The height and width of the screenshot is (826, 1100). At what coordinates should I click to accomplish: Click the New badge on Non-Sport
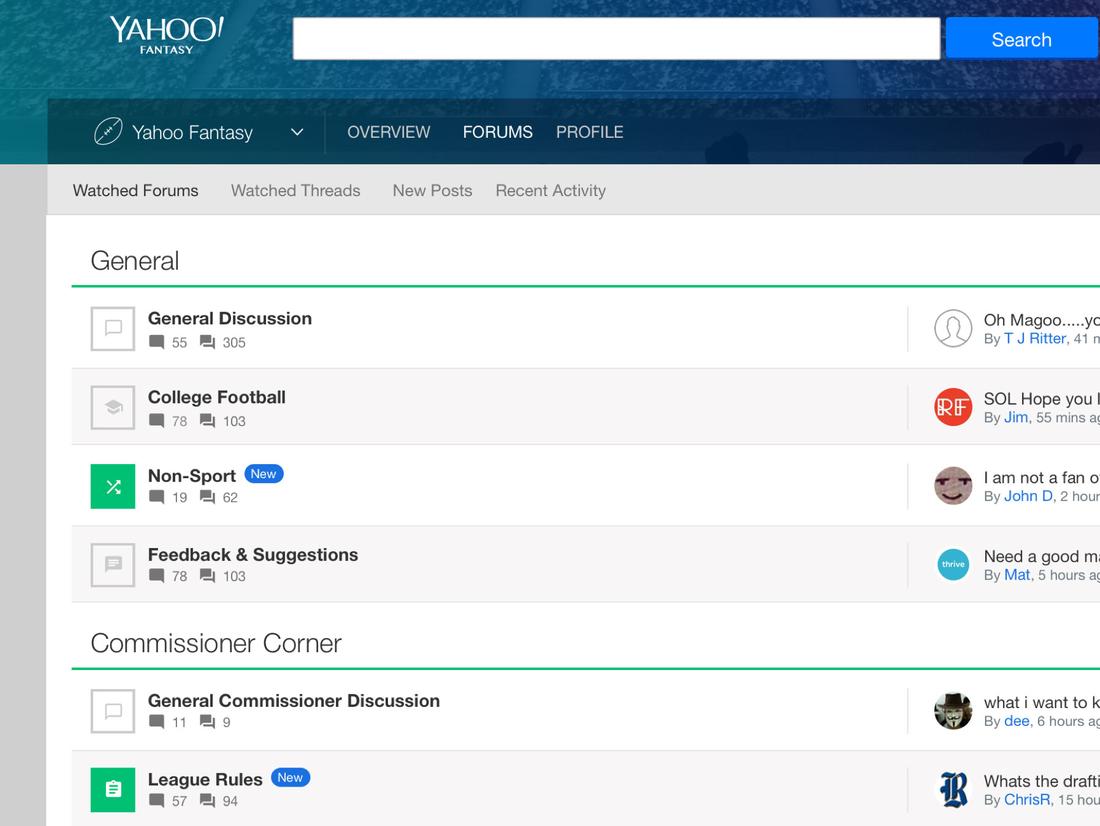(x=263, y=473)
